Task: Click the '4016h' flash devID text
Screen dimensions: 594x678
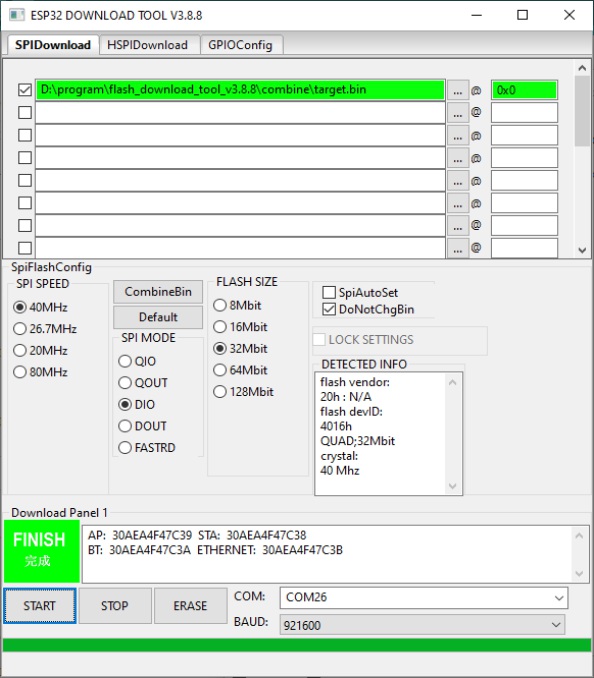Action: click(336, 426)
